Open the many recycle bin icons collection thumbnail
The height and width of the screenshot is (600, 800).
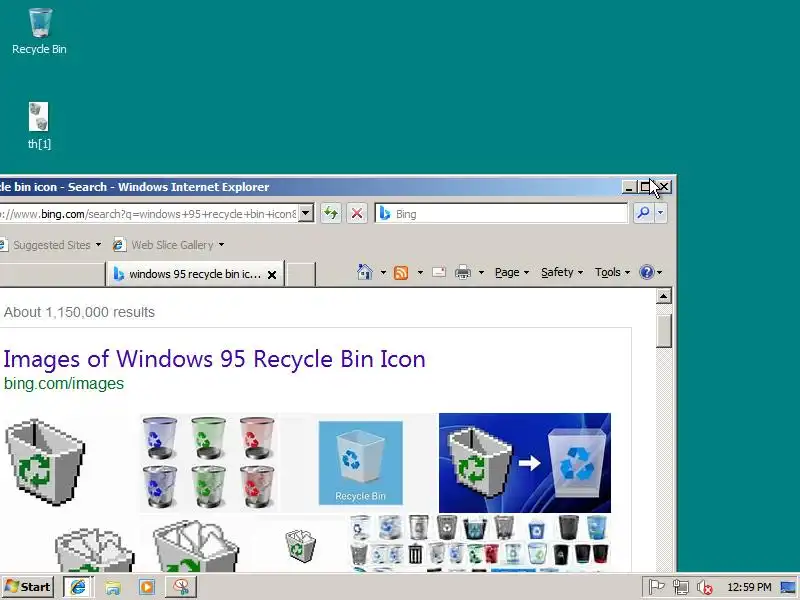click(x=479, y=543)
